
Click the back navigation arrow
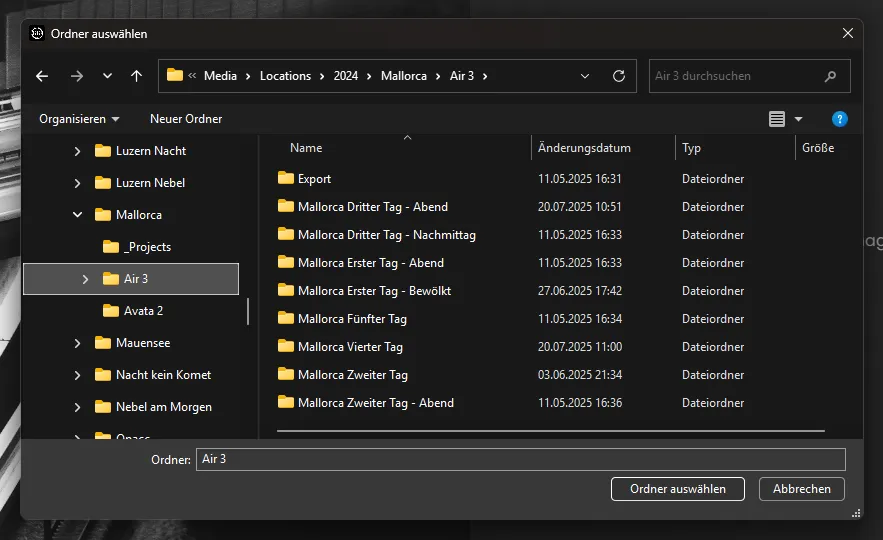pyautogui.click(x=42, y=76)
